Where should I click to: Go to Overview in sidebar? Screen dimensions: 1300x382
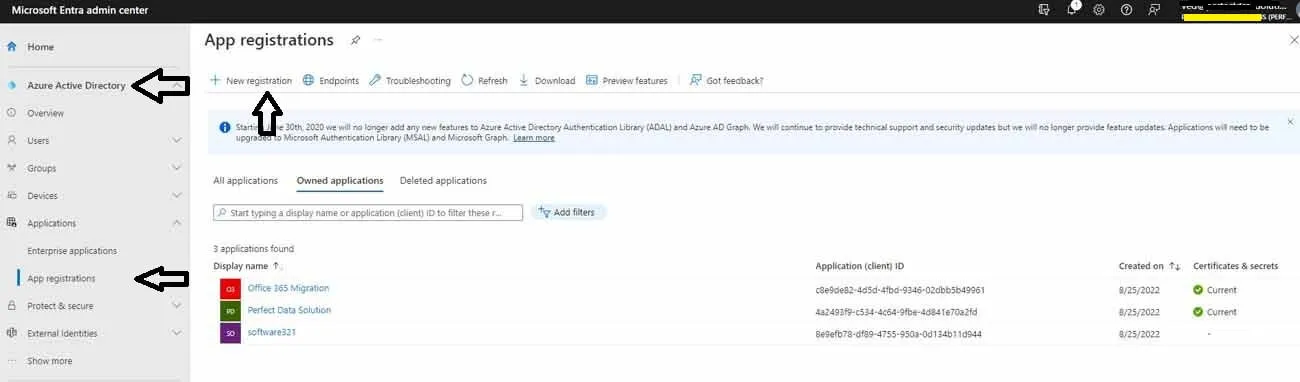pyautogui.click(x=45, y=113)
